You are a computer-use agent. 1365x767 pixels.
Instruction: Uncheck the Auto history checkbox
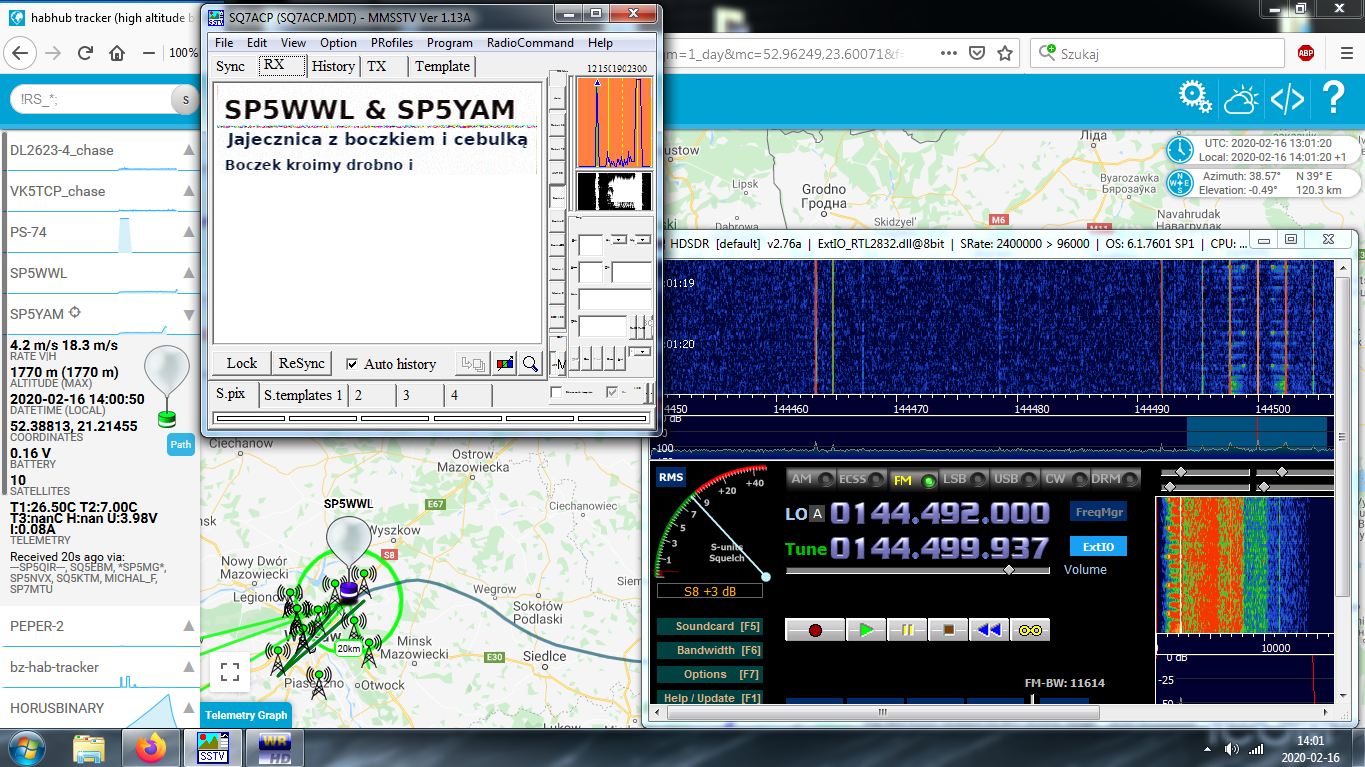[x=352, y=364]
